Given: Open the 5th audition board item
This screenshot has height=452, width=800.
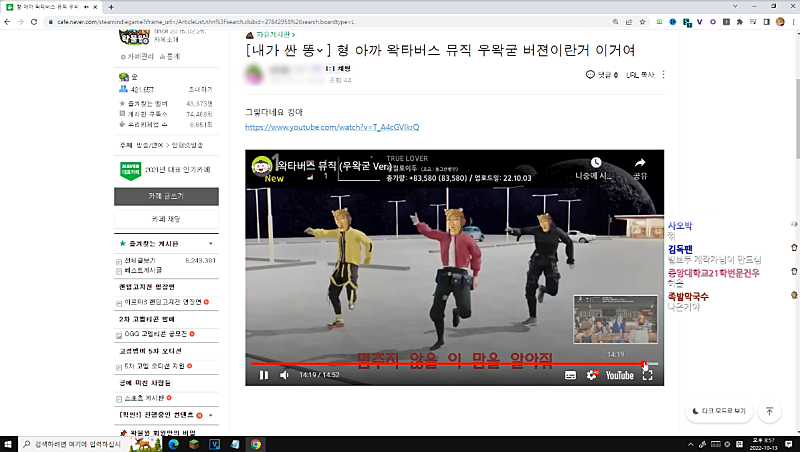Looking at the screenshot, I should [x=154, y=366].
